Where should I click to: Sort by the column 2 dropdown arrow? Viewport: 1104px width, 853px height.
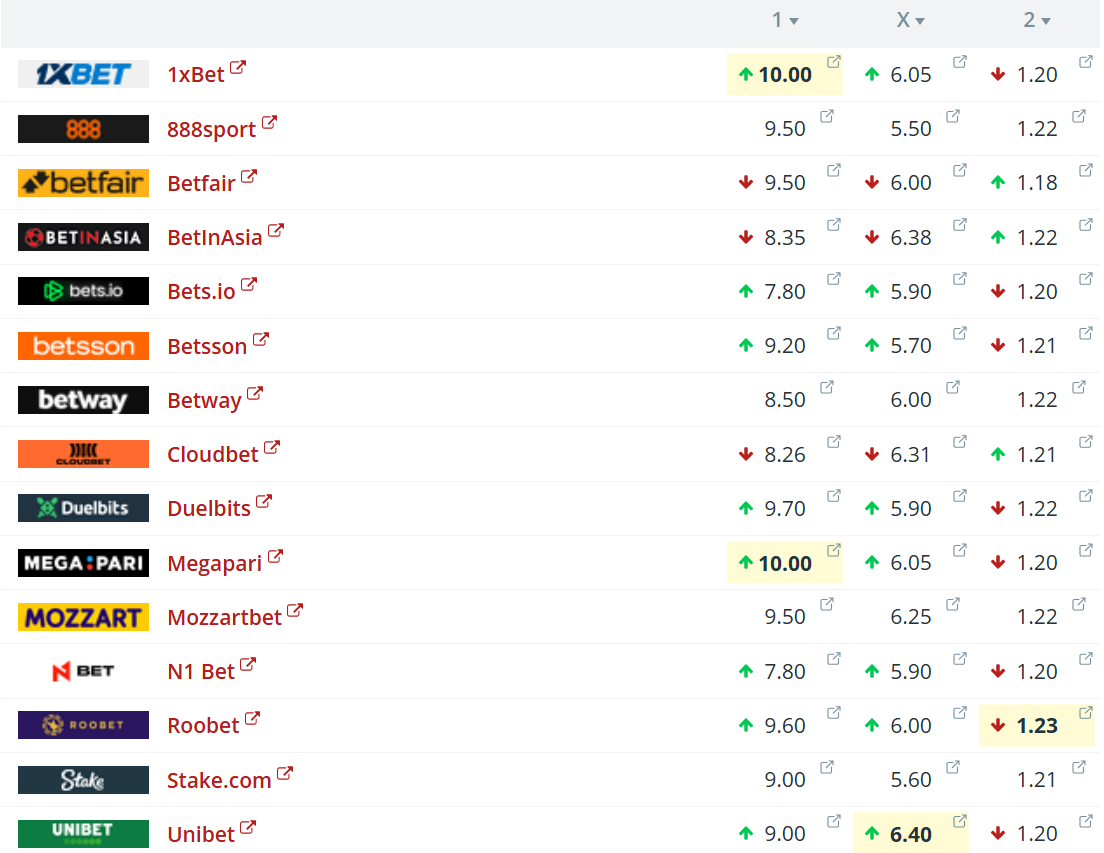[1045, 21]
